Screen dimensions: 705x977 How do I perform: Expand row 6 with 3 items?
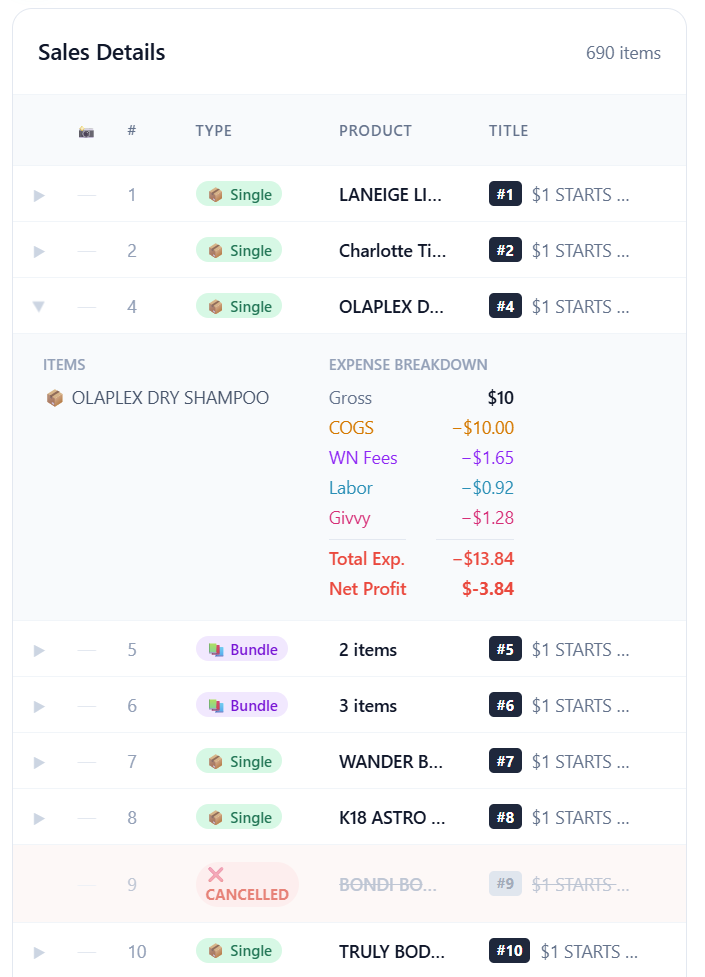click(39, 706)
